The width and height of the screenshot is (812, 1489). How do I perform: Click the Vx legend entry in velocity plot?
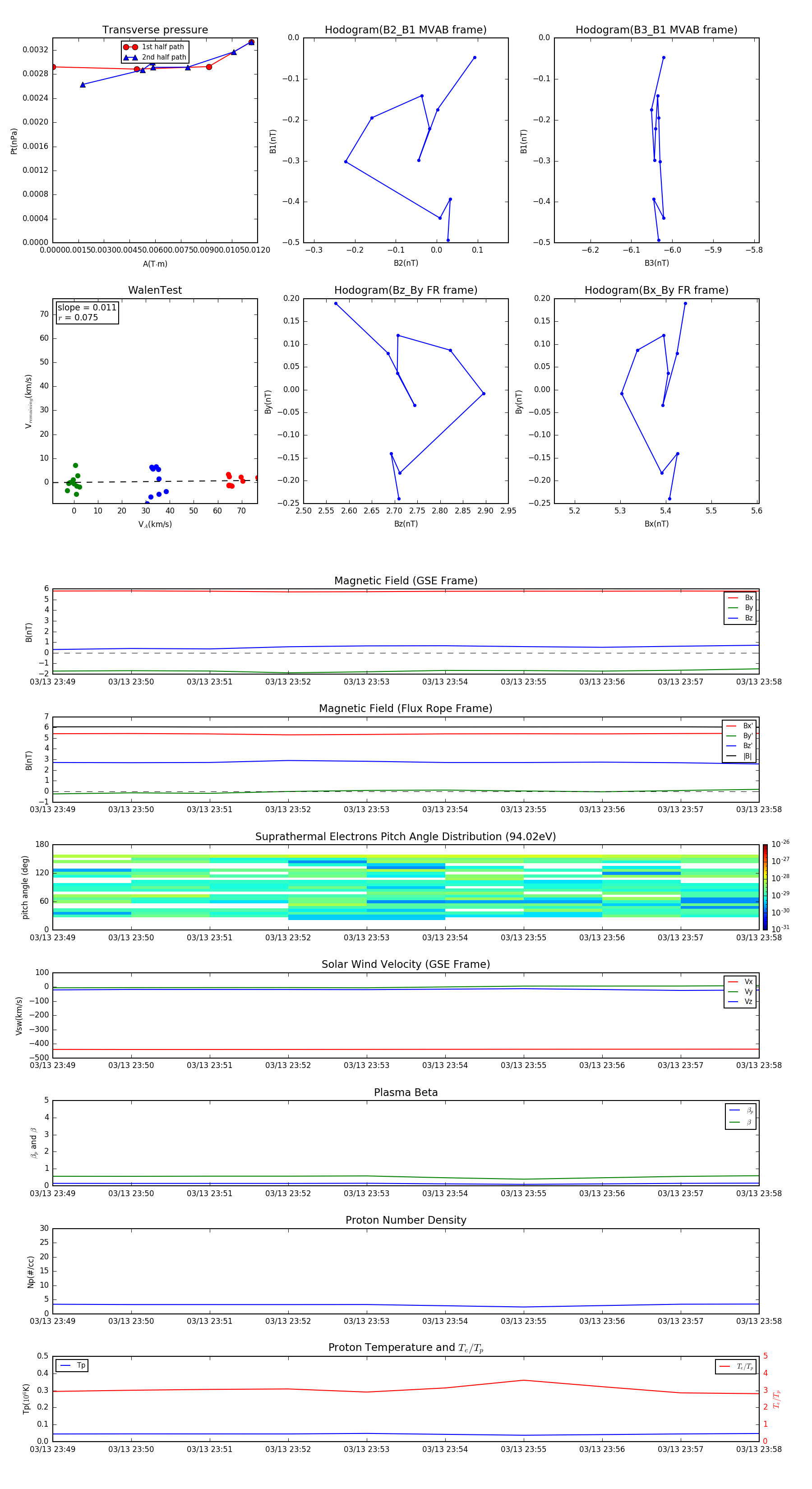740,981
